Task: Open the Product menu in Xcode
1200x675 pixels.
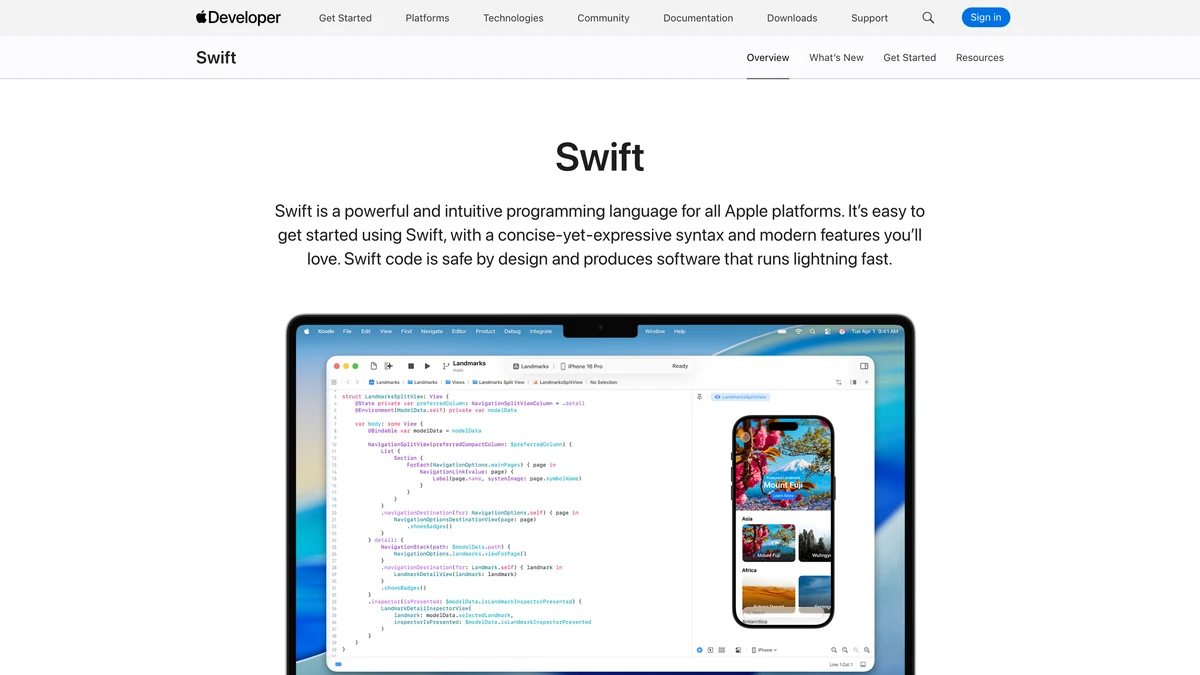Action: [x=485, y=331]
